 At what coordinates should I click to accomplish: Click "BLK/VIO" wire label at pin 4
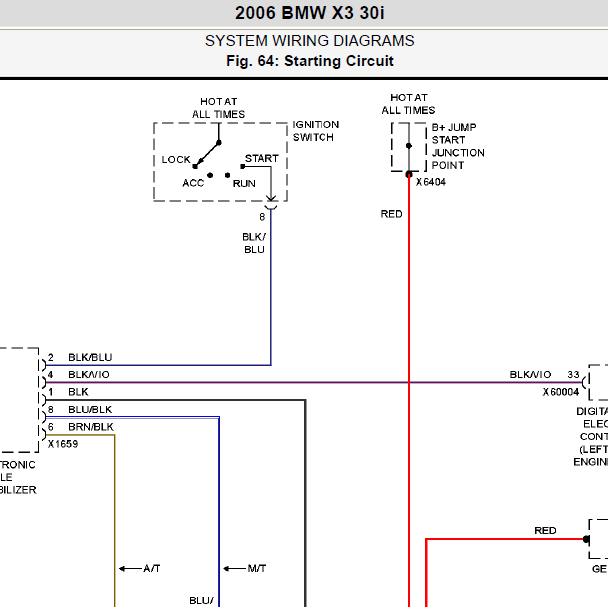click(89, 374)
